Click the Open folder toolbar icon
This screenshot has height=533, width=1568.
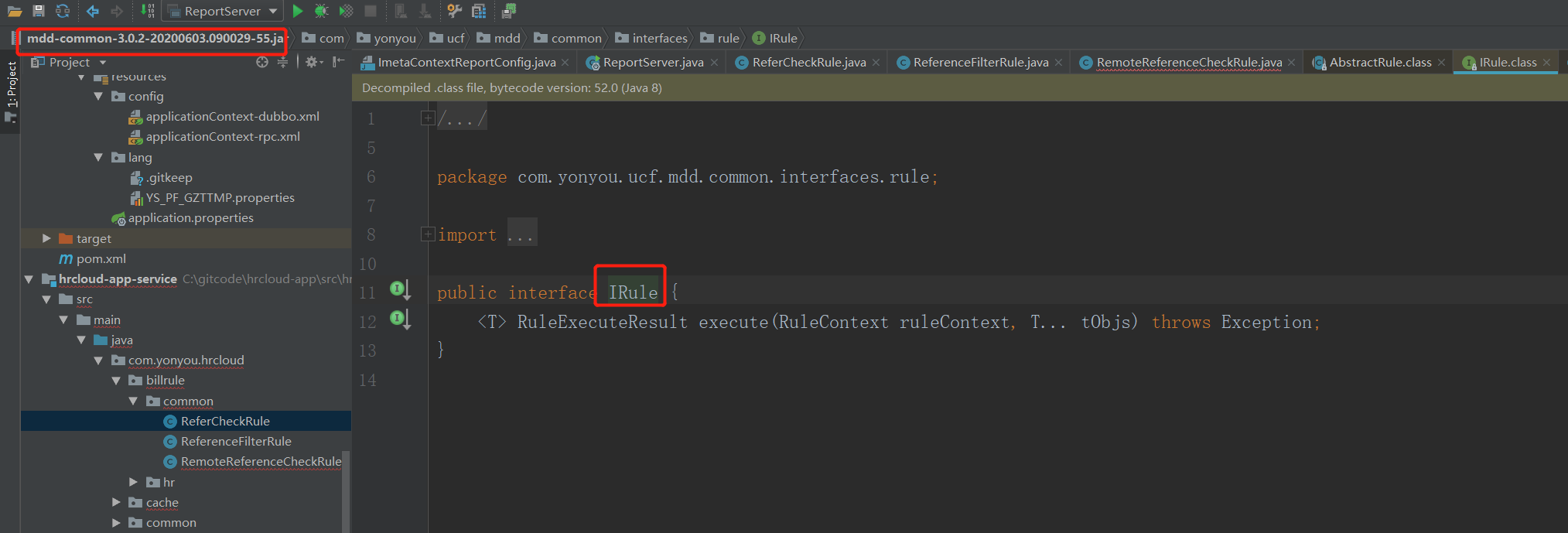(15, 11)
